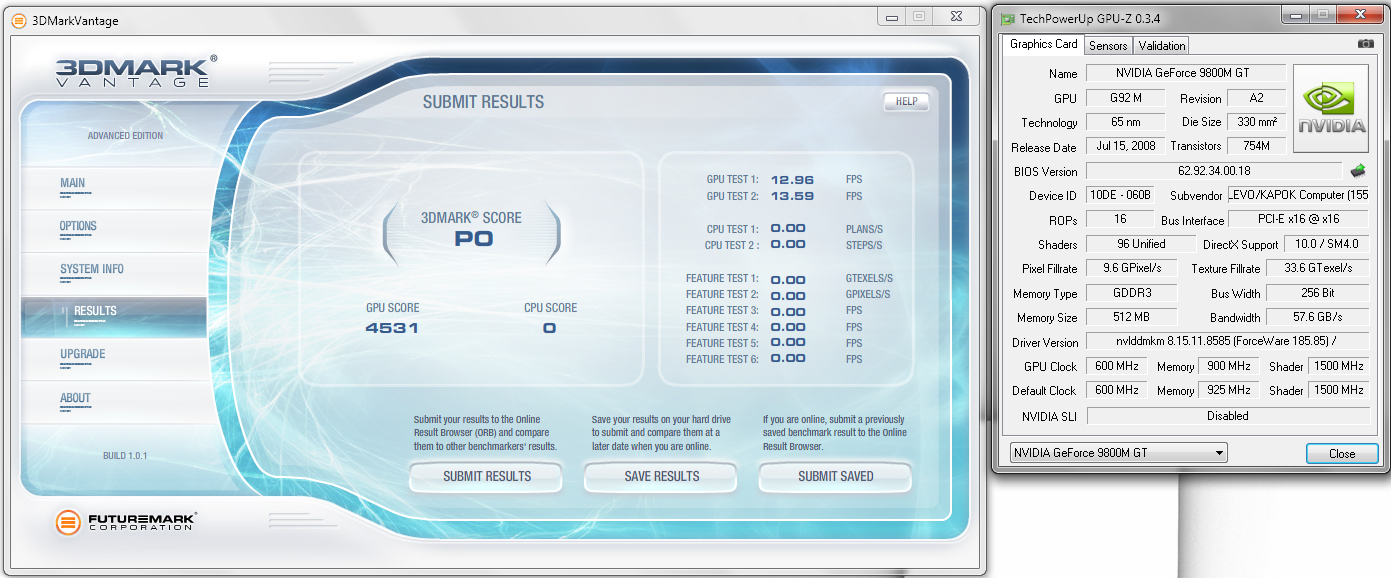1391x578 pixels.
Task: Click the Memory Type value GDDR3
Action: pyautogui.click(x=1132, y=293)
